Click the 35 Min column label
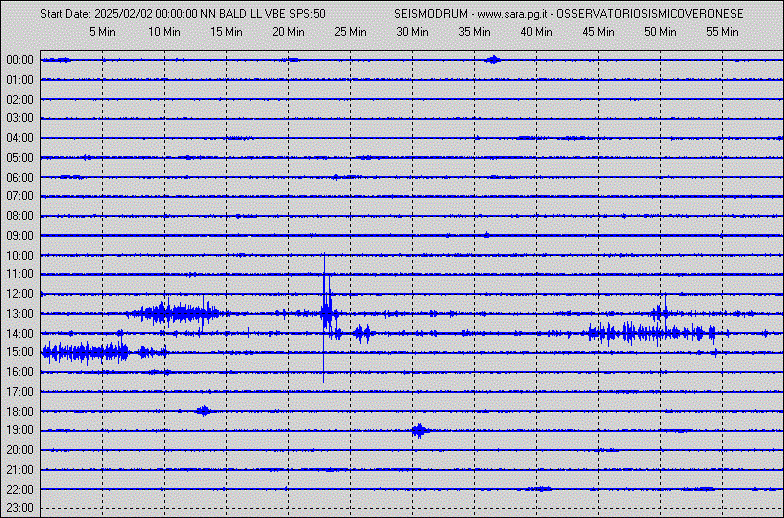Image resolution: width=784 pixels, height=518 pixels. point(474,32)
